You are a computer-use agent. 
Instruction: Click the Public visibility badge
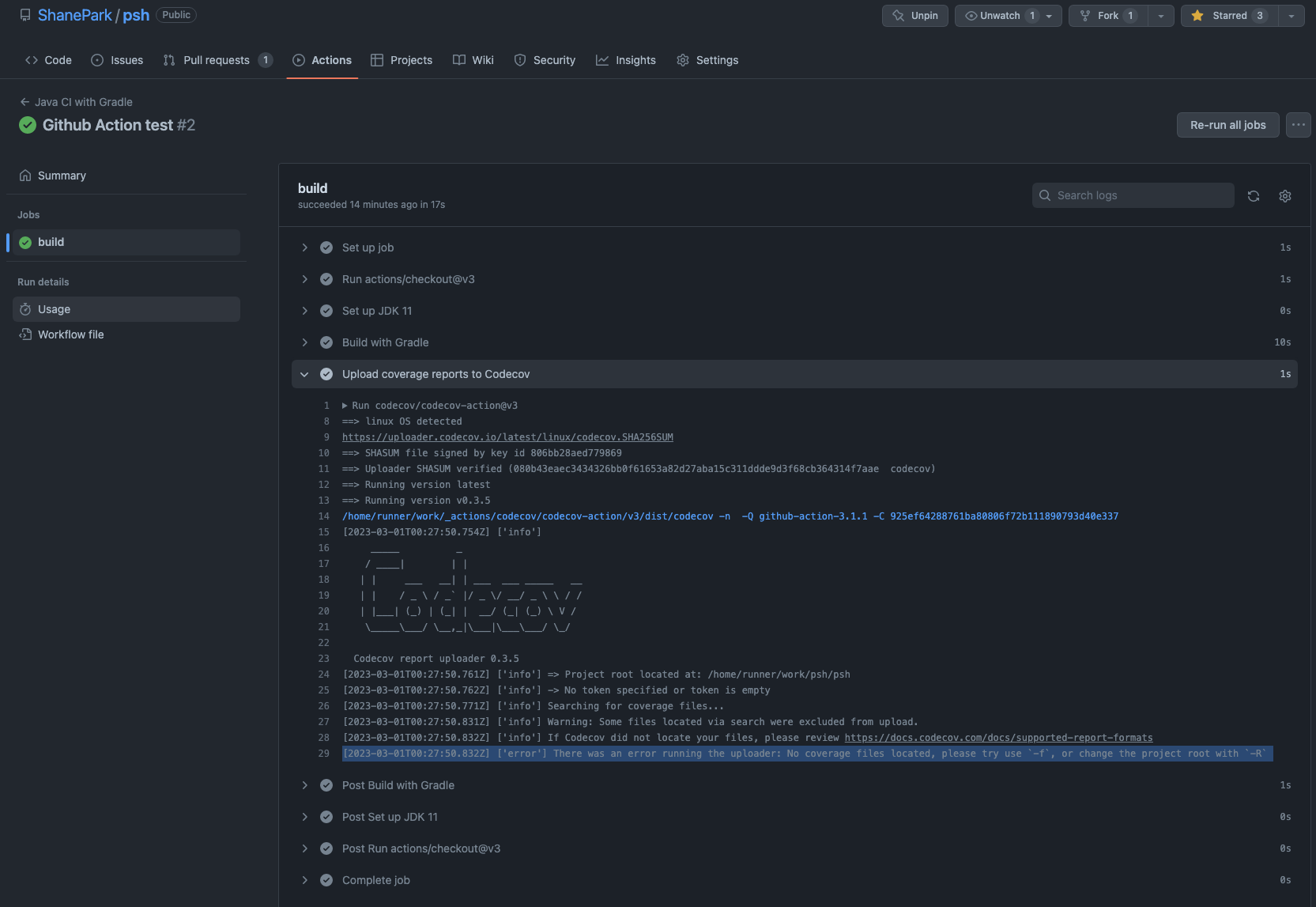[176, 15]
